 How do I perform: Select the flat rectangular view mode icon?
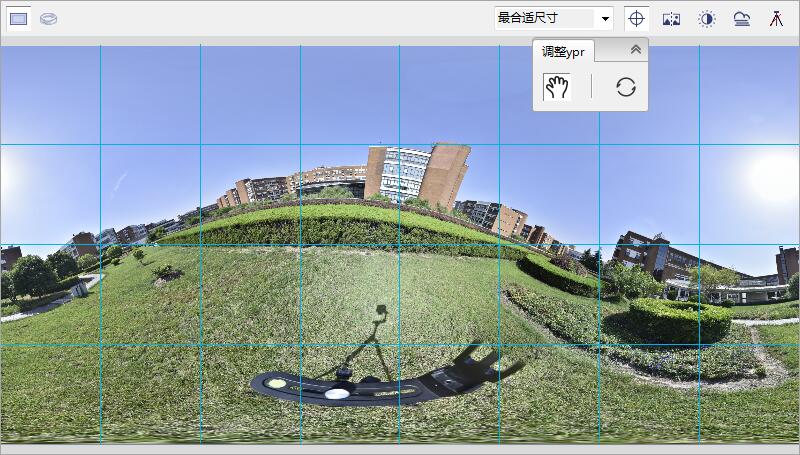coord(18,19)
